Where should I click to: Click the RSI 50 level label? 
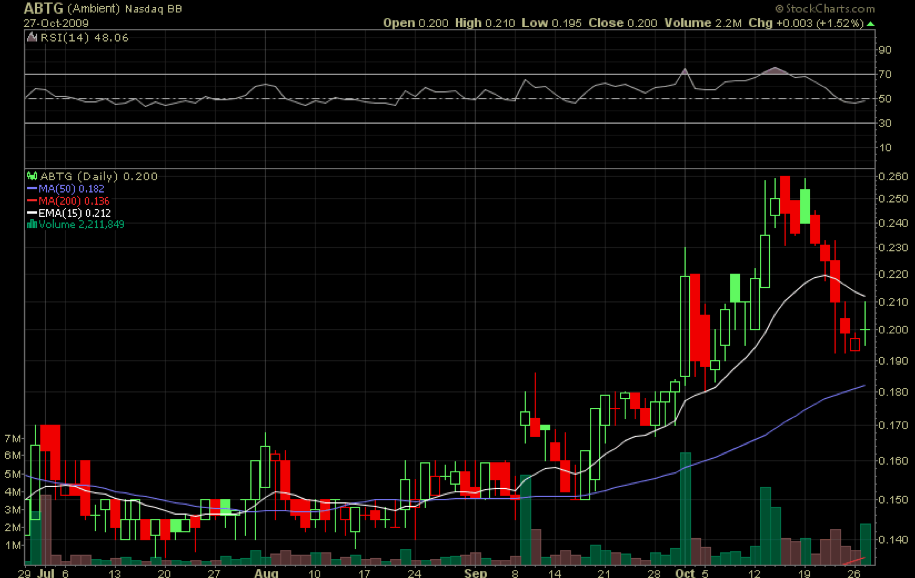tap(885, 99)
